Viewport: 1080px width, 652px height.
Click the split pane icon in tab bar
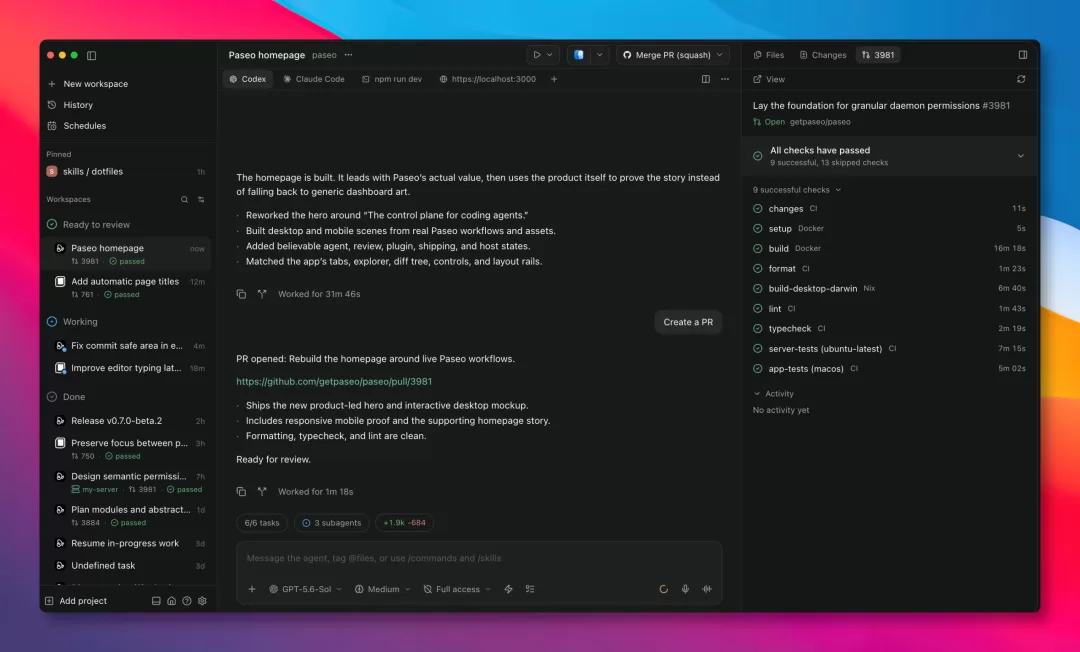[706, 79]
